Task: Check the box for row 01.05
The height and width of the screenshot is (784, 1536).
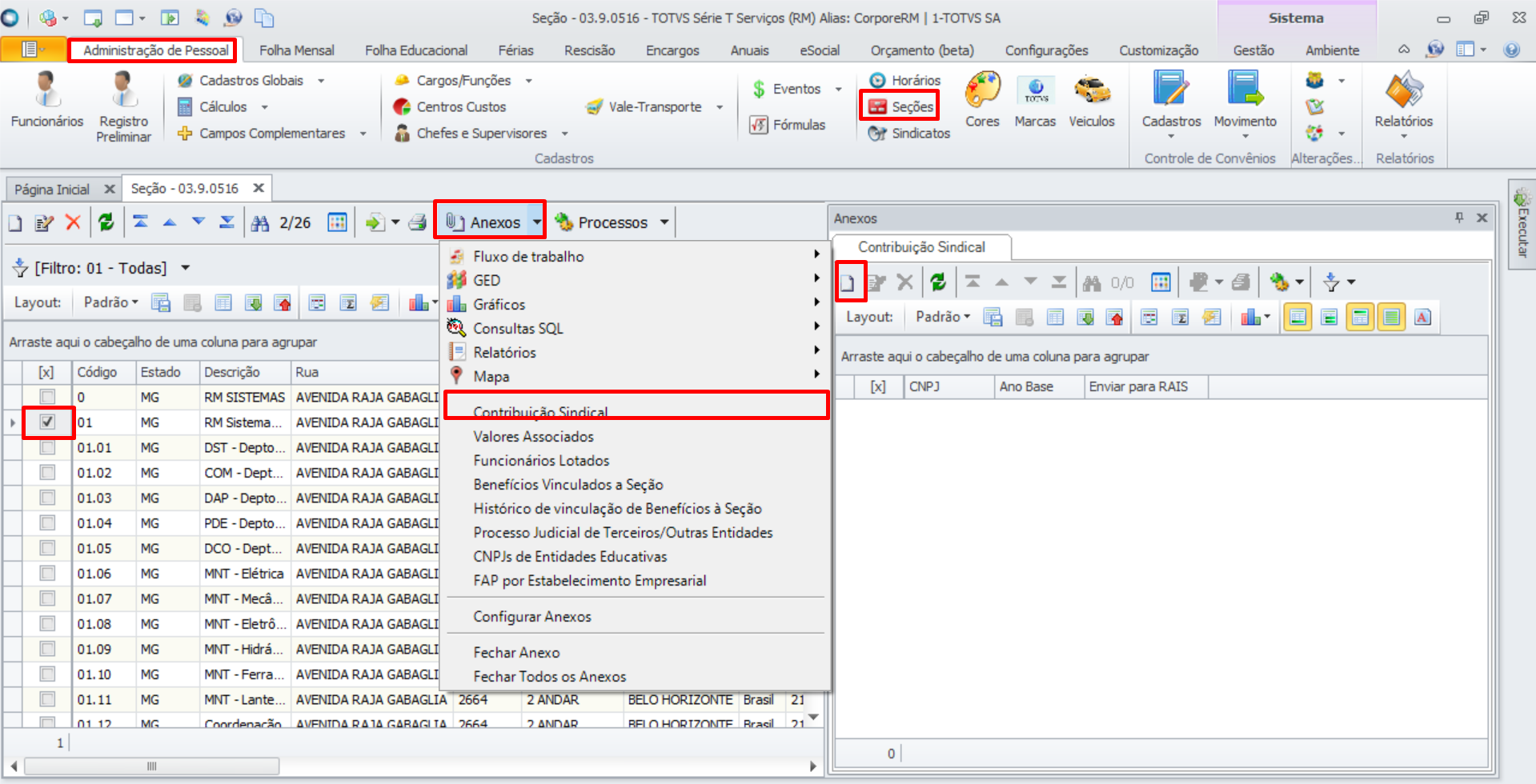Action: [x=47, y=548]
